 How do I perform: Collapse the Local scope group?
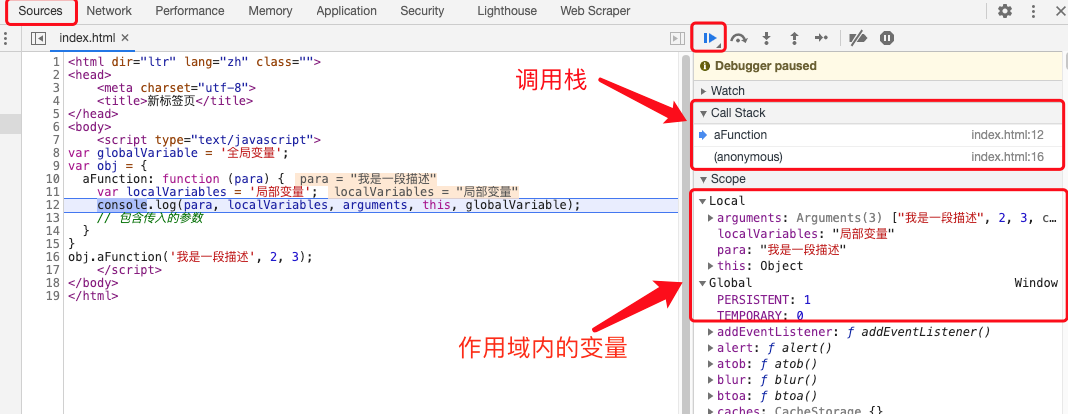[702, 201]
